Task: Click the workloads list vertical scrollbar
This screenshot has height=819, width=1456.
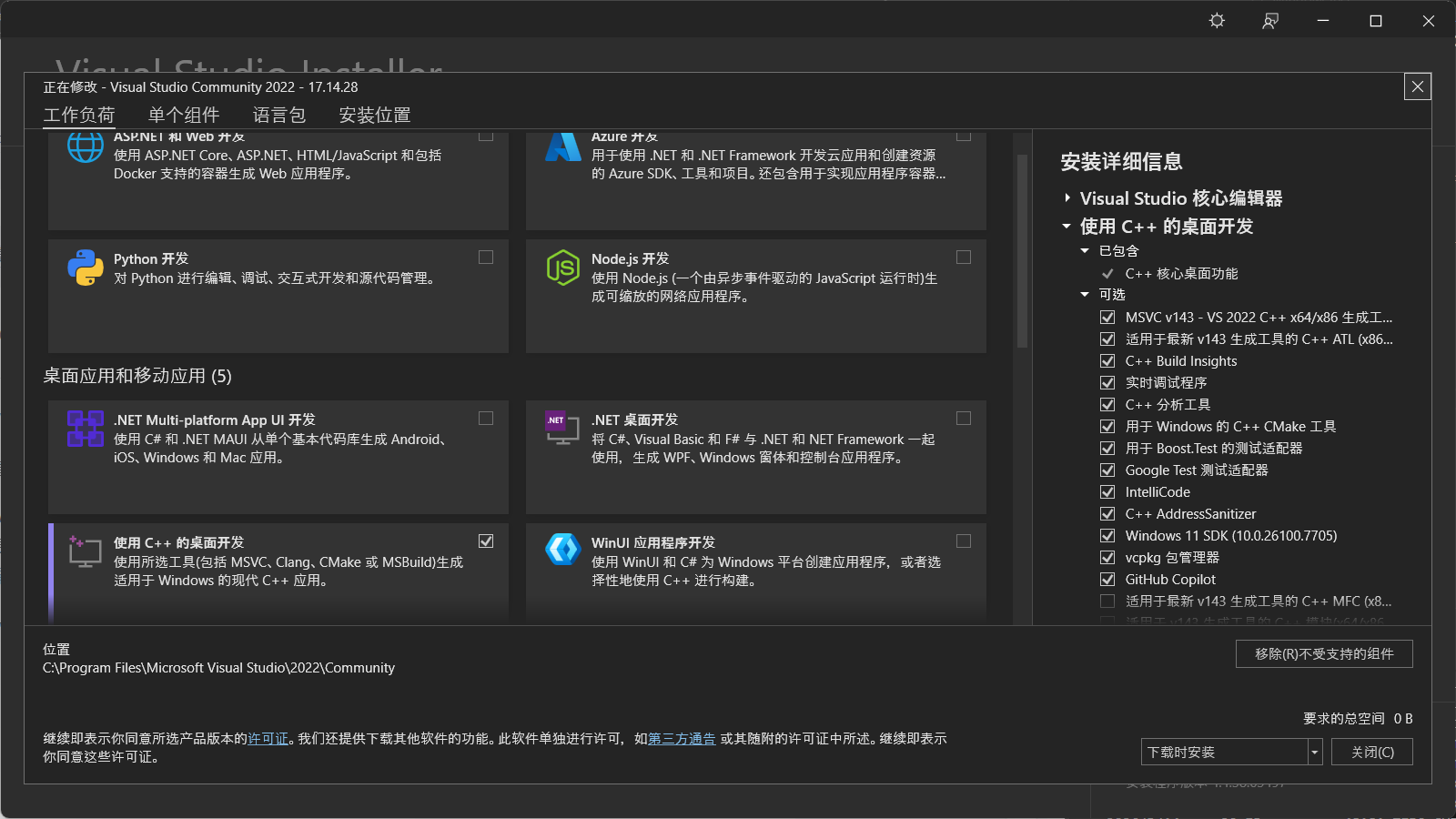Action: point(1022,251)
